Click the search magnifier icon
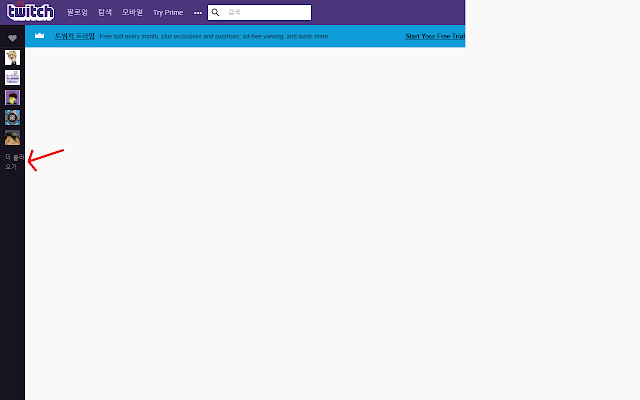 [215, 13]
